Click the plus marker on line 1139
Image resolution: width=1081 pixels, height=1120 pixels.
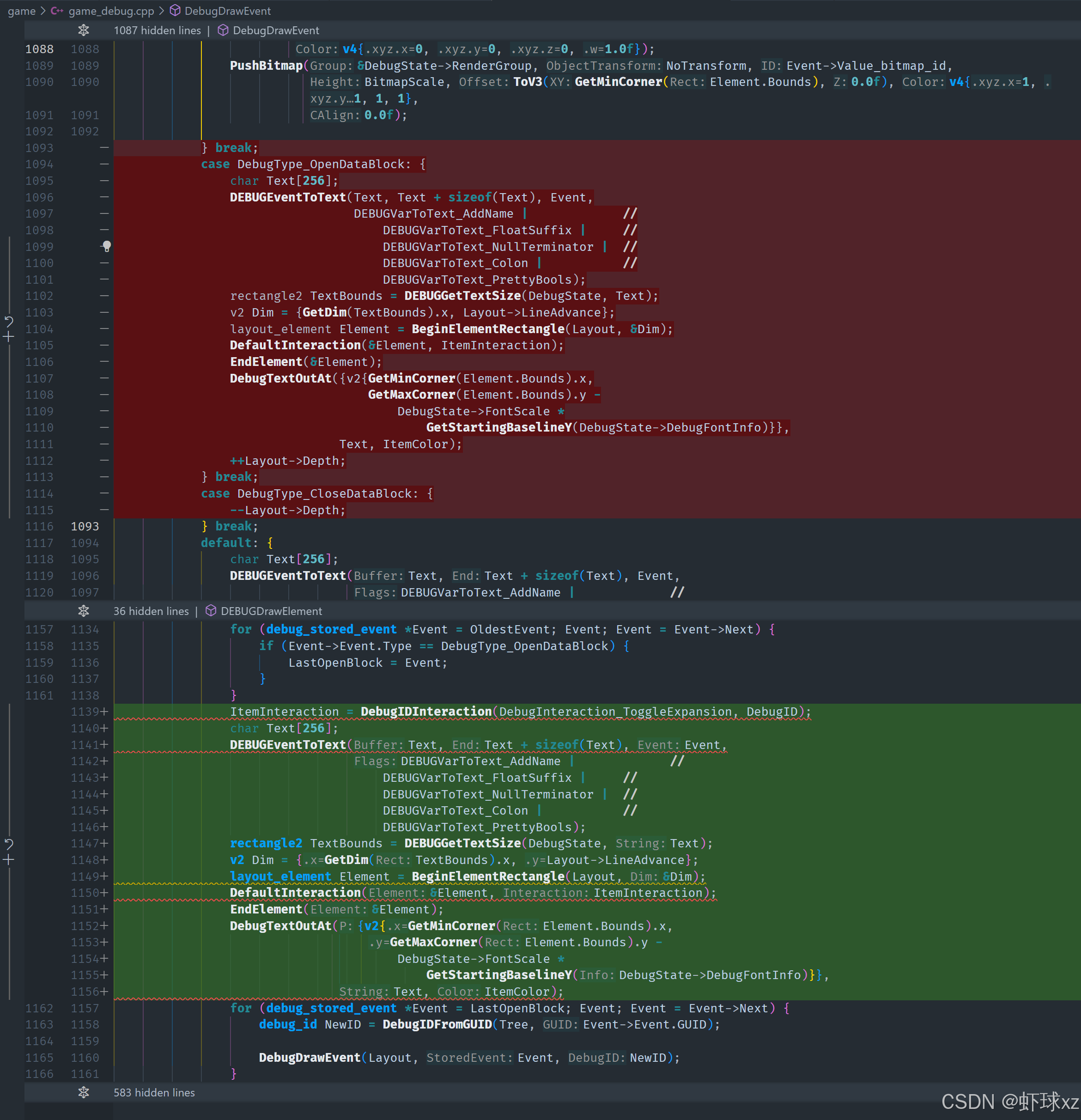104,712
